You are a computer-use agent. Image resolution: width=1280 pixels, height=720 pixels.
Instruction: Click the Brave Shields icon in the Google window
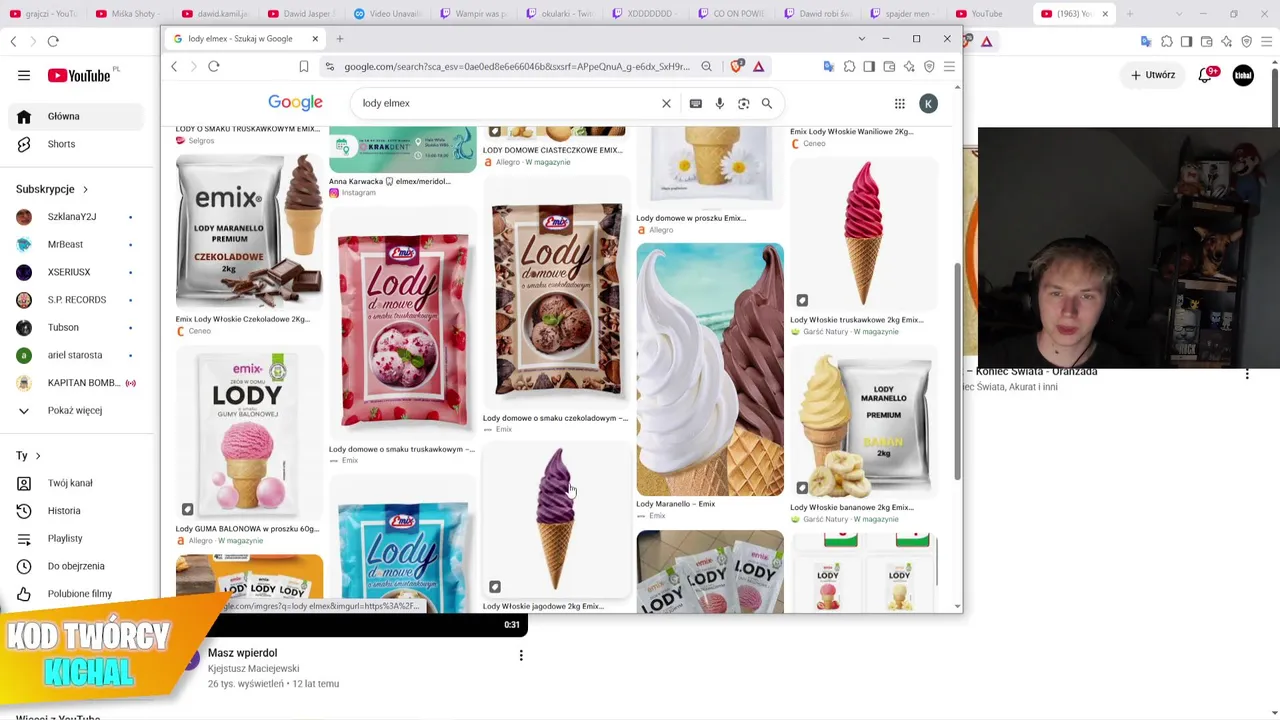[x=737, y=66]
